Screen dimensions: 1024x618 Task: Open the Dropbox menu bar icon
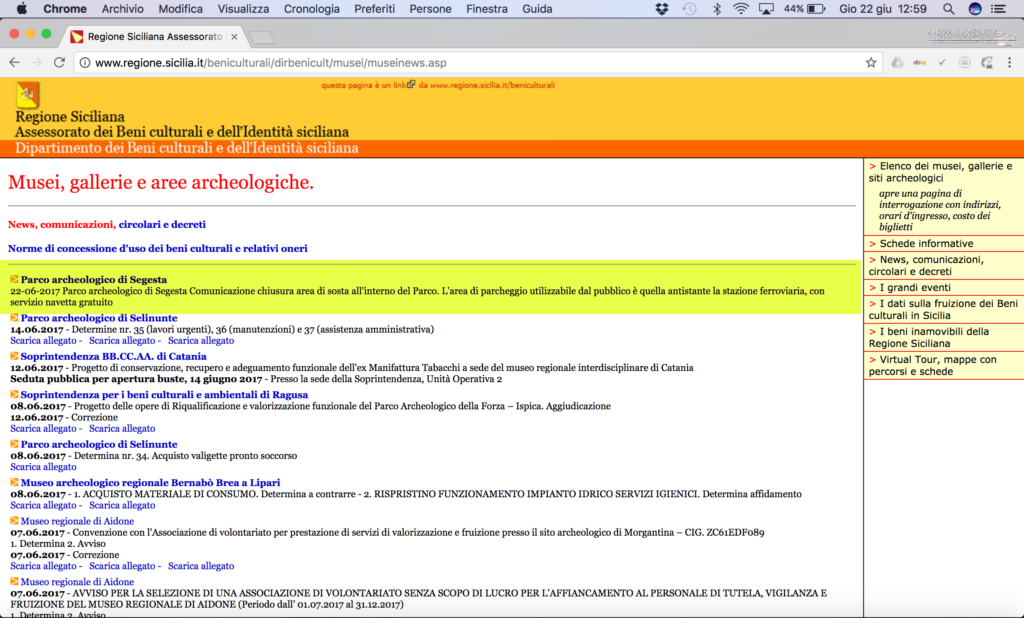pos(662,9)
